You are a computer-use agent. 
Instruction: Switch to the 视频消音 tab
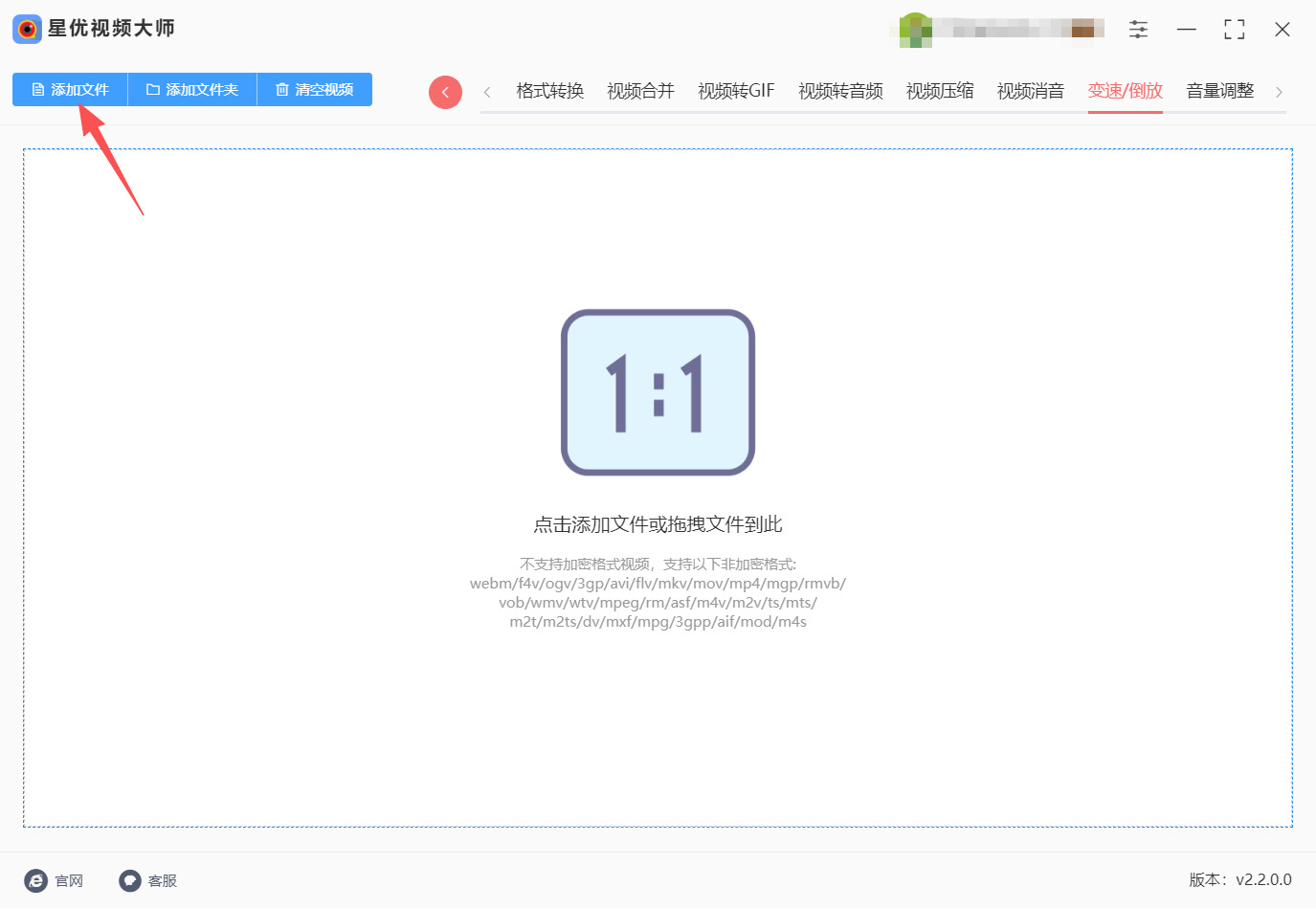pos(1031,91)
